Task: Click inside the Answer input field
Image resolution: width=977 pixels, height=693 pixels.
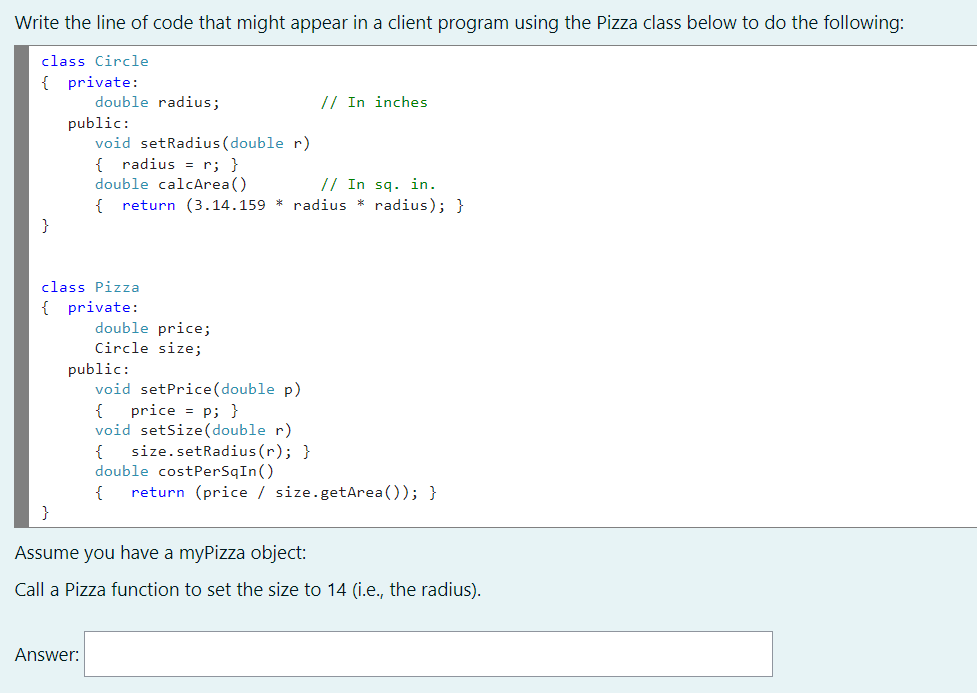Action: pos(428,654)
